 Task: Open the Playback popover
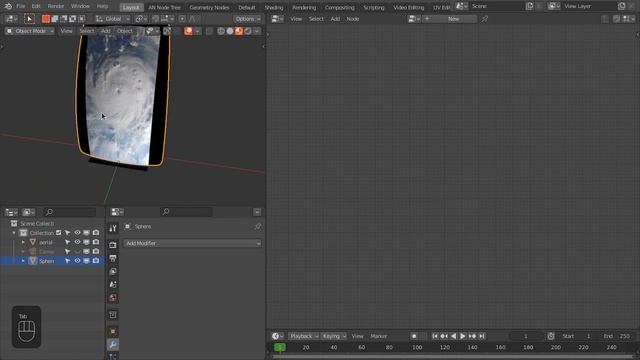click(304, 336)
